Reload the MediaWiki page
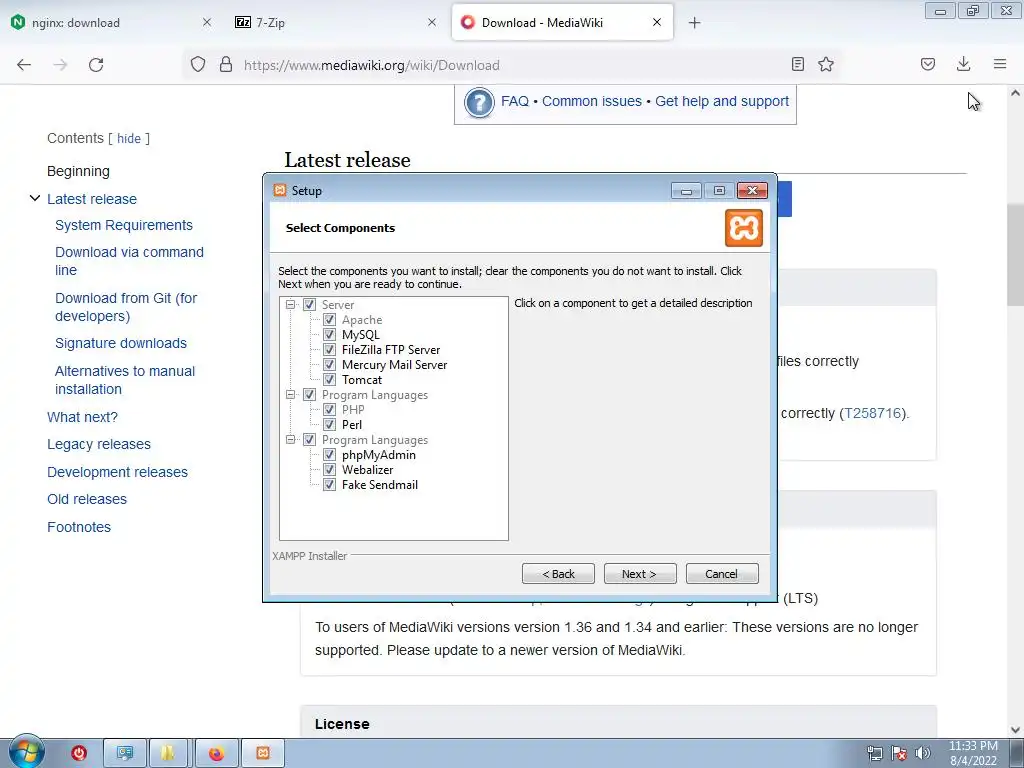Screen dimensions: 1024x768 point(96,65)
